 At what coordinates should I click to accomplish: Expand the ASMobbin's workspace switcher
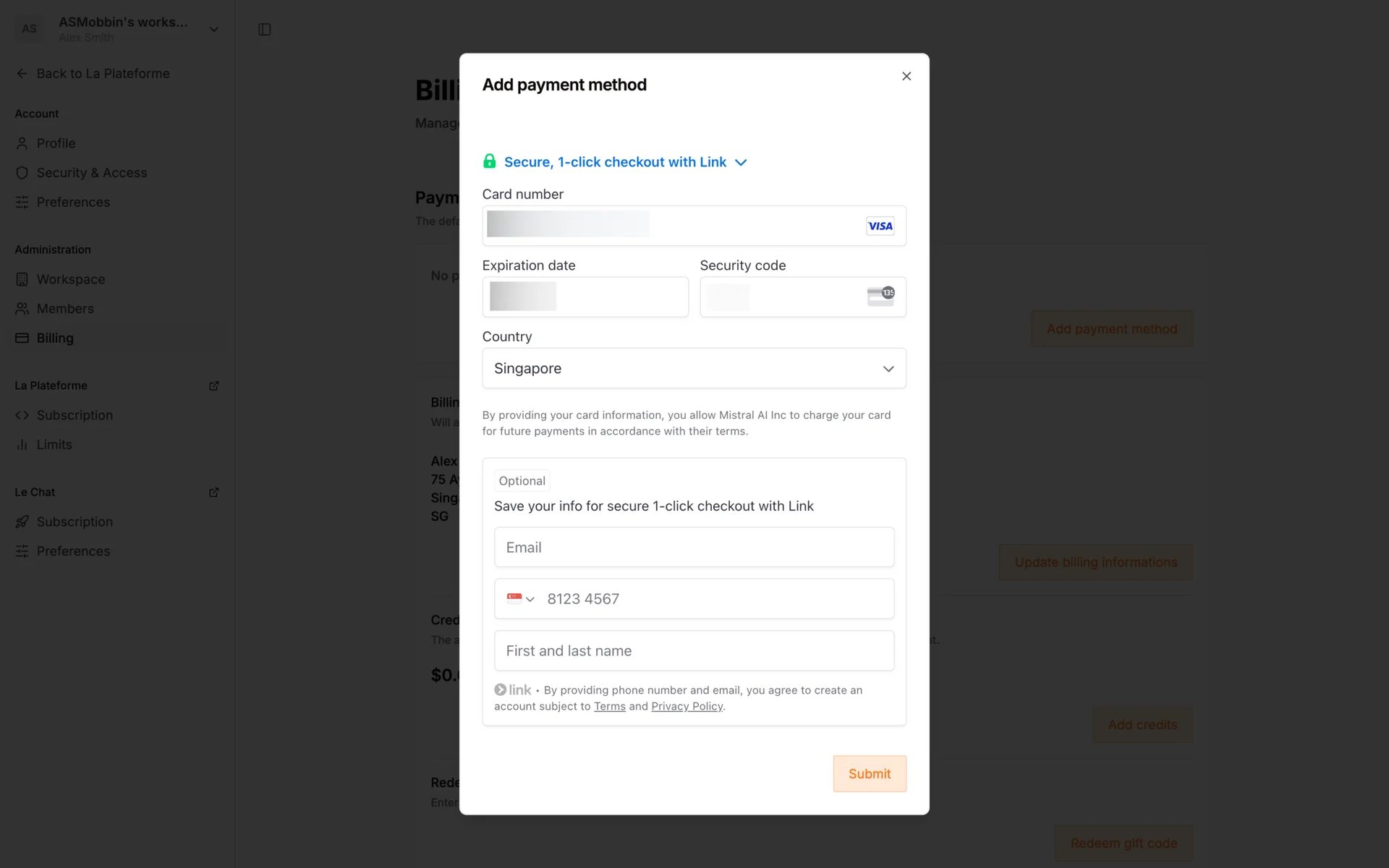213,30
